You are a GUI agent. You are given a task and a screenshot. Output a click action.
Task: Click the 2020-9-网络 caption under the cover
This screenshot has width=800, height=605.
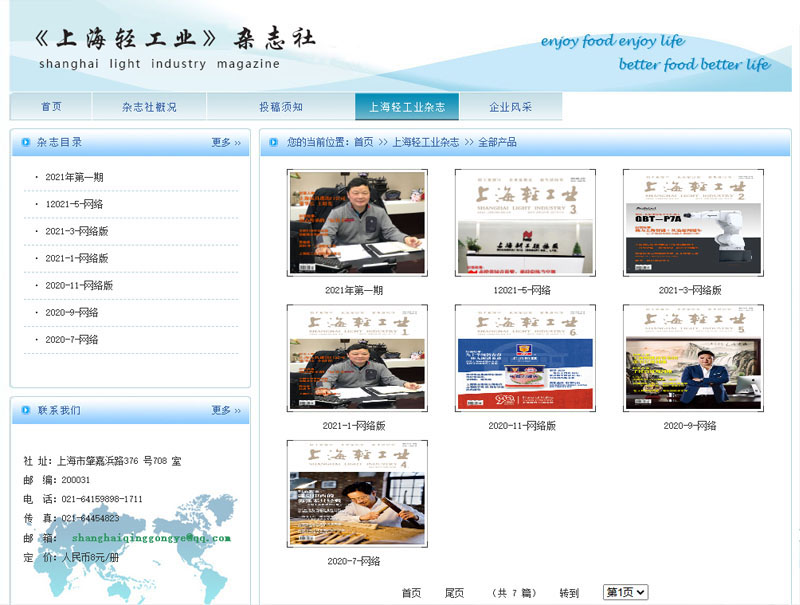pos(690,425)
